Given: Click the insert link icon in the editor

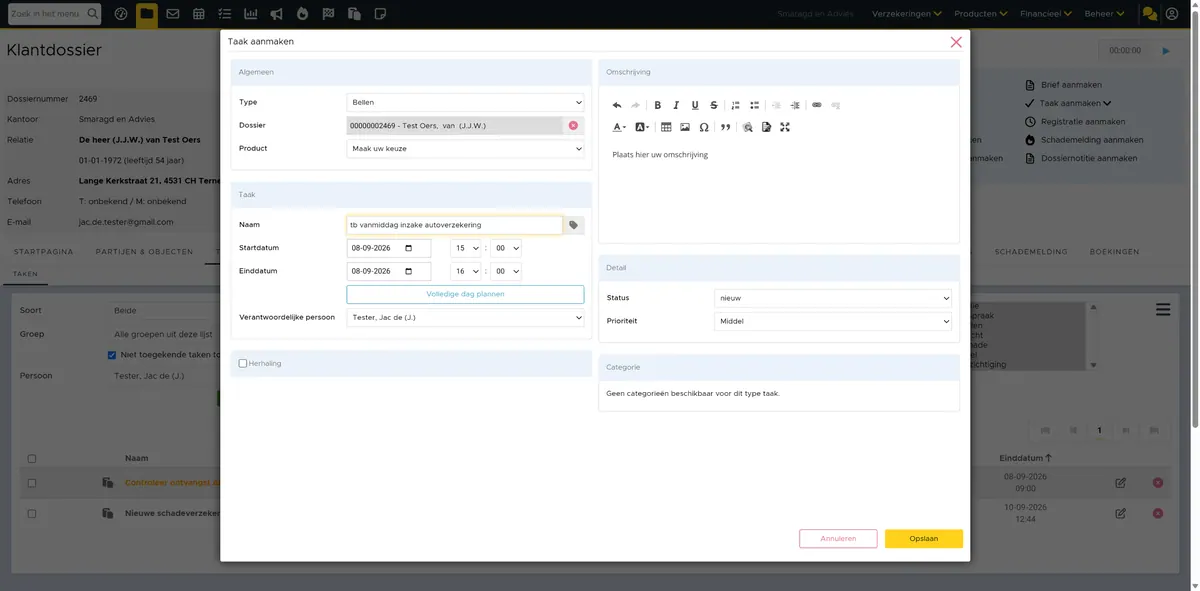Looking at the screenshot, I should [817, 105].
